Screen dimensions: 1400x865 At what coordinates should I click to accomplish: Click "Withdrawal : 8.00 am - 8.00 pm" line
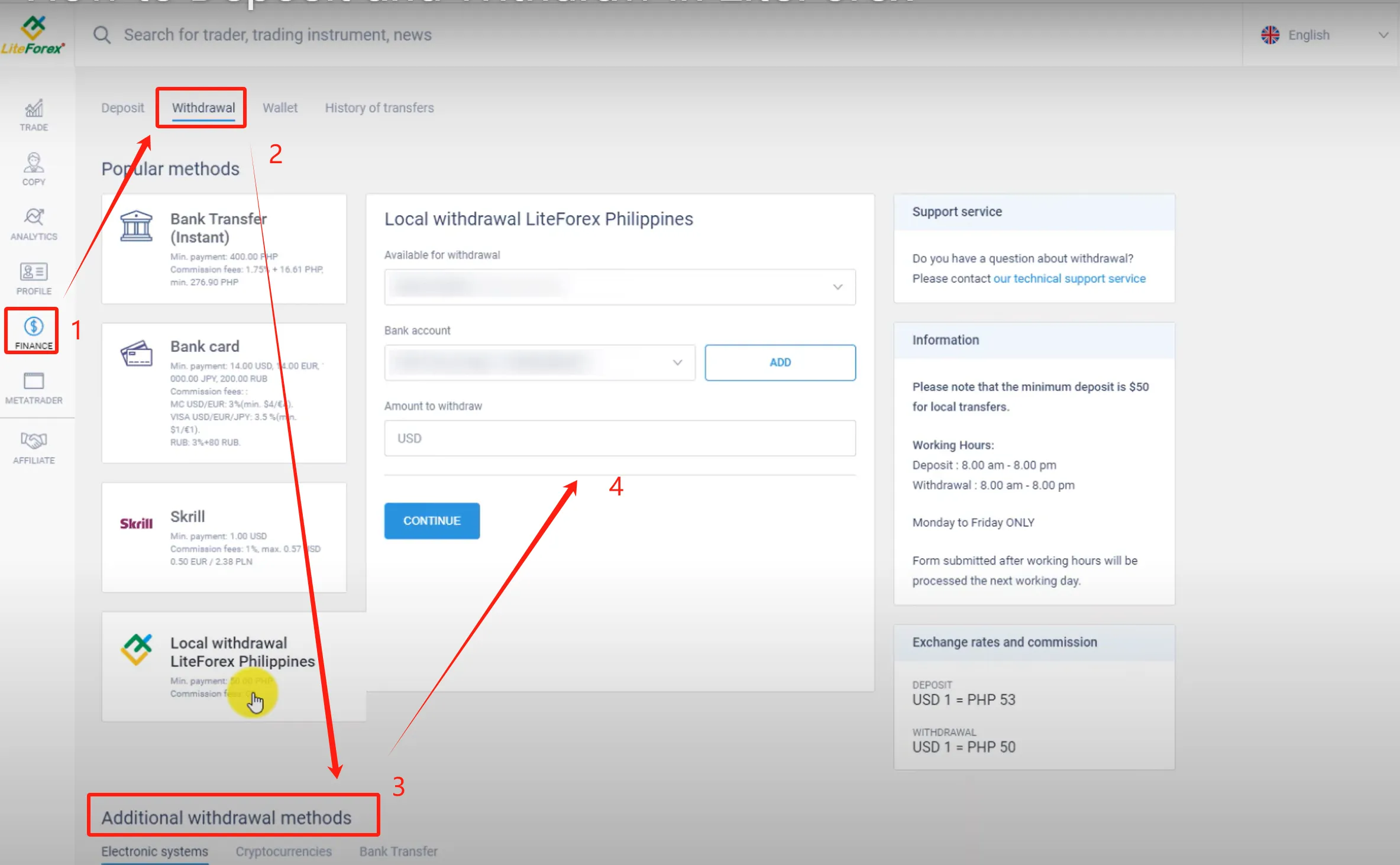click(993, 485)
